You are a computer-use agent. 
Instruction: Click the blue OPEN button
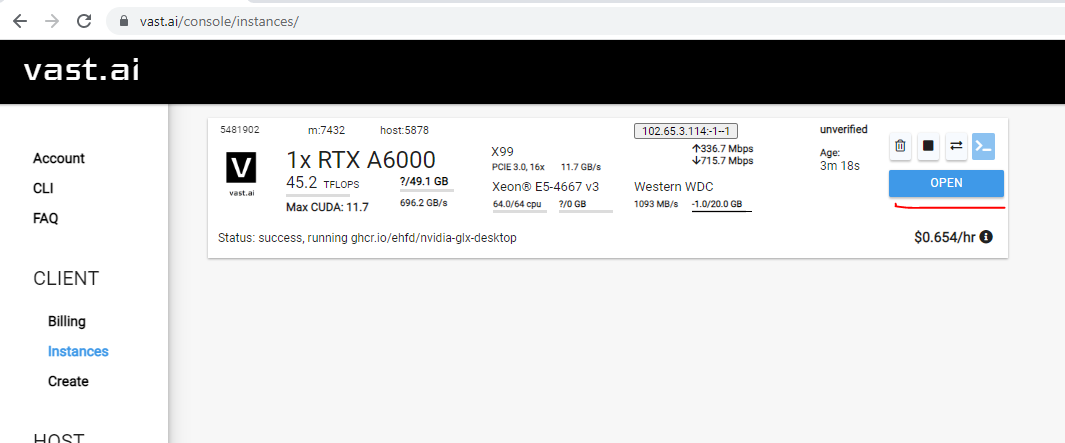point(946,183)
